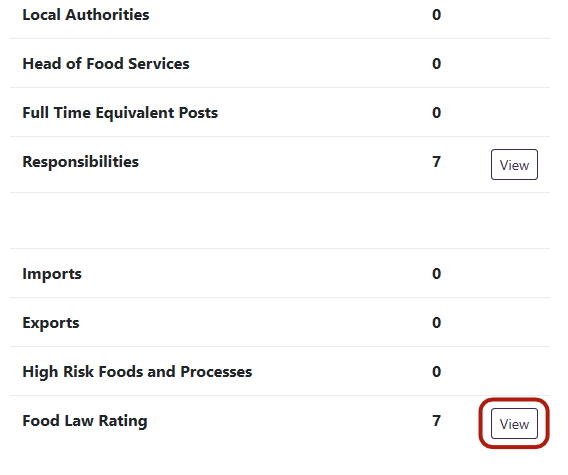Select the Exports row label
This screenshot has height=475, width=568.
pos(51,323)
